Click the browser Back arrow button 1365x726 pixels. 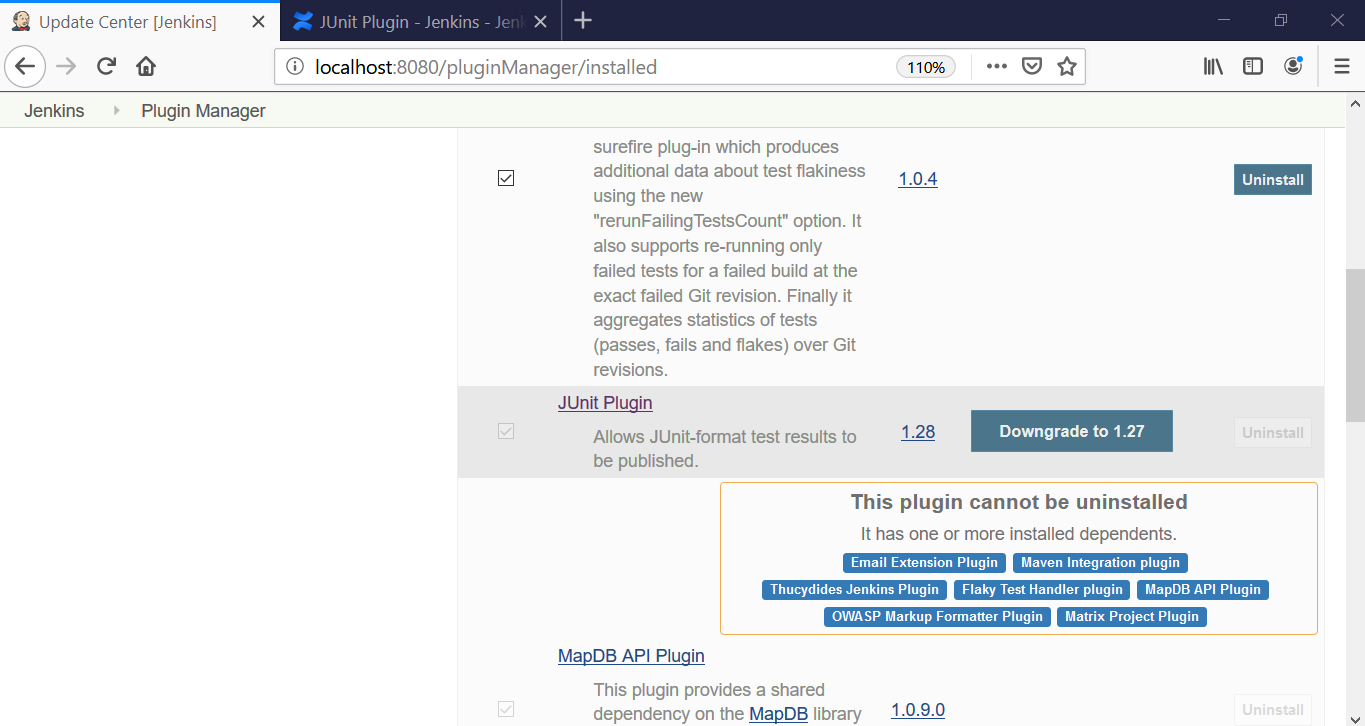coord(25,67)
